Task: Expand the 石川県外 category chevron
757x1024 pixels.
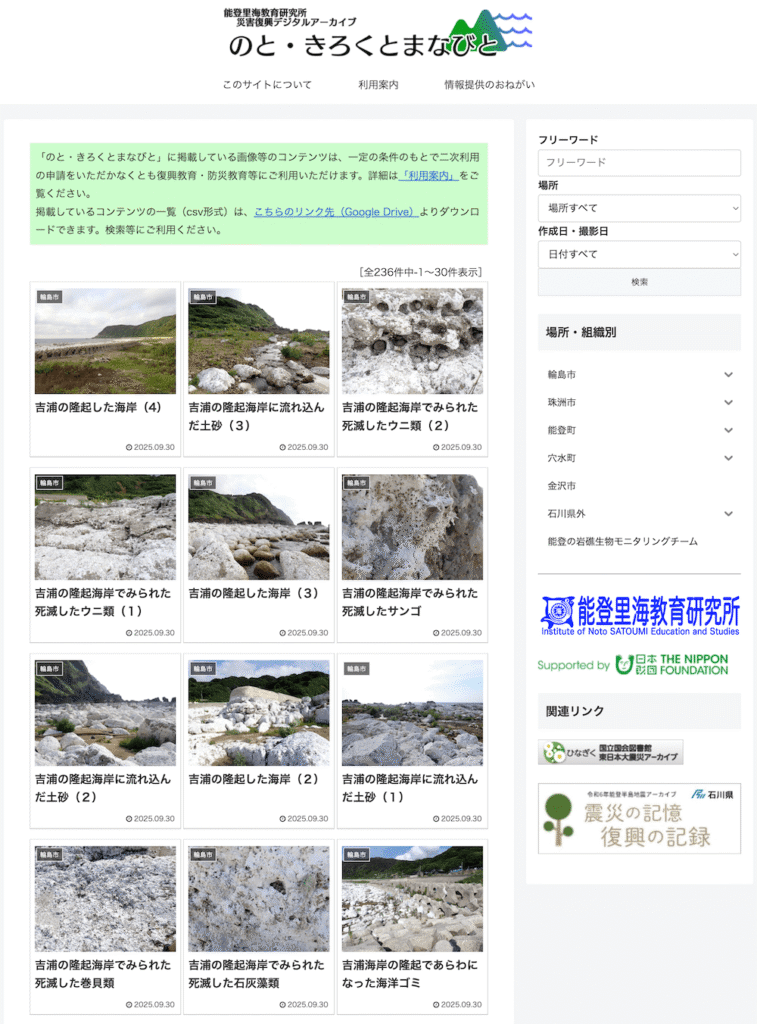Action: click(x=728, y=514)
